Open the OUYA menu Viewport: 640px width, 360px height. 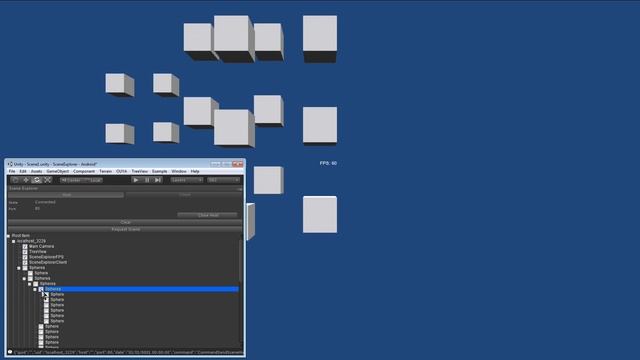tap(122, 171)
